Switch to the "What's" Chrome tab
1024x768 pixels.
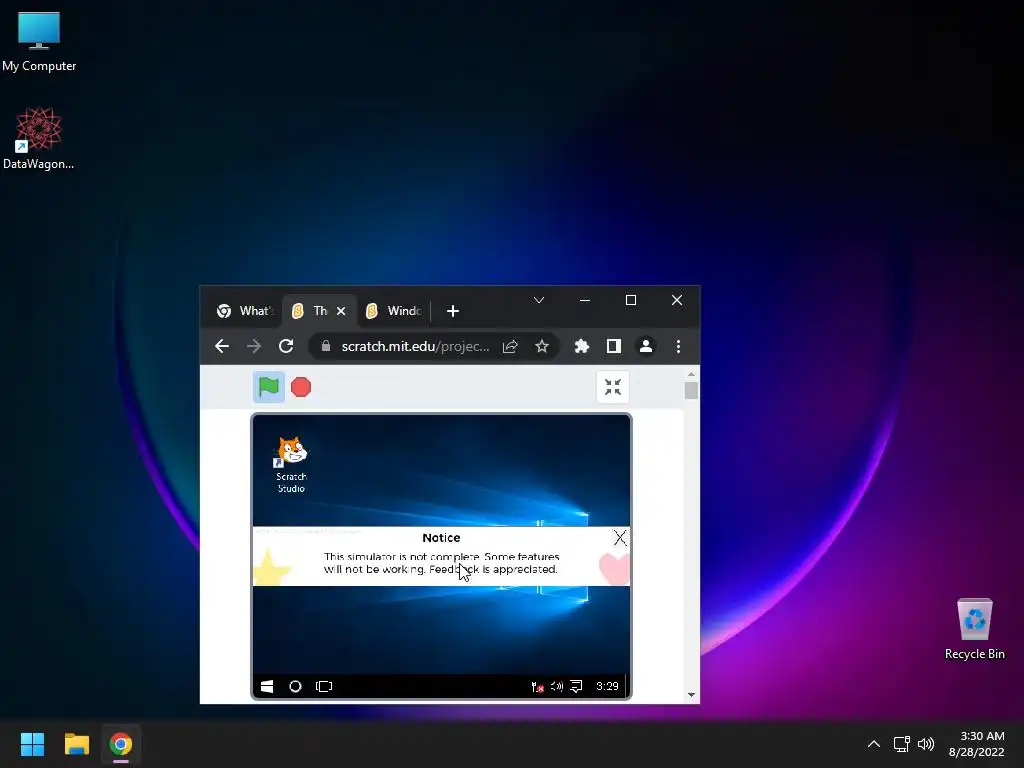pos(245,311)
